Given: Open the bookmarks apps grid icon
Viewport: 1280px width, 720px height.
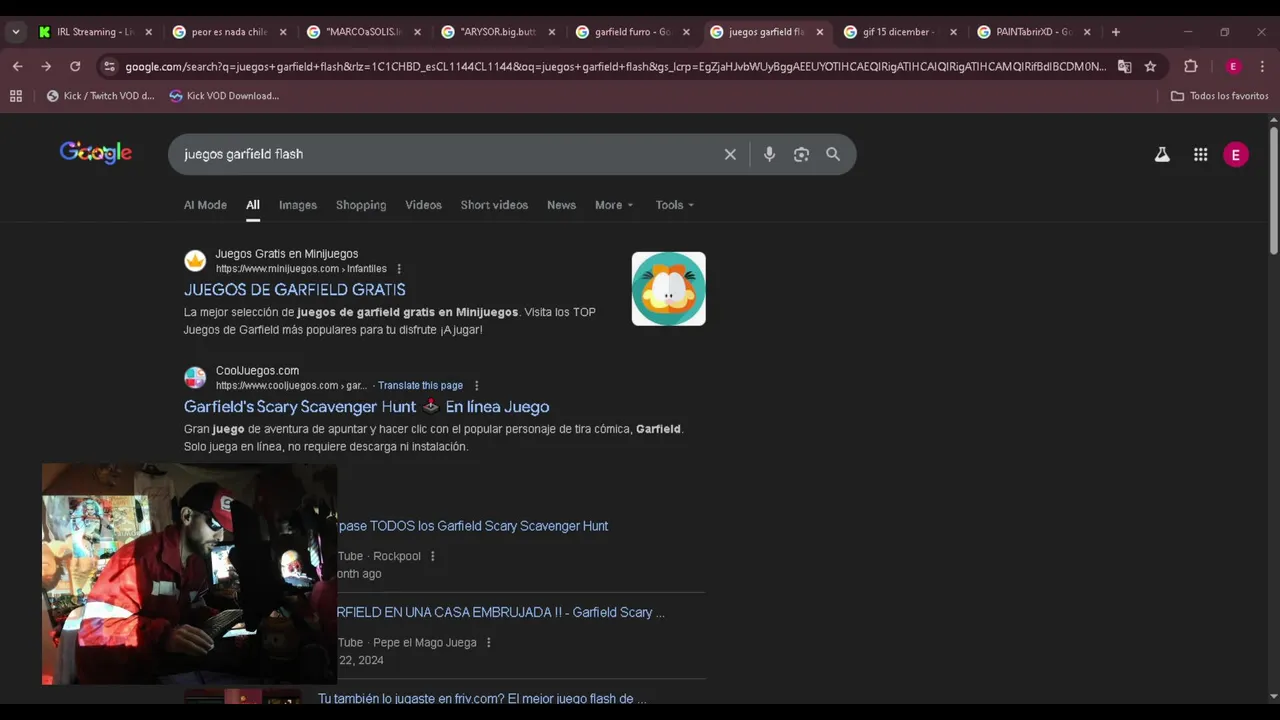Looking at the screenshot, I should click(x=16, y=96).
